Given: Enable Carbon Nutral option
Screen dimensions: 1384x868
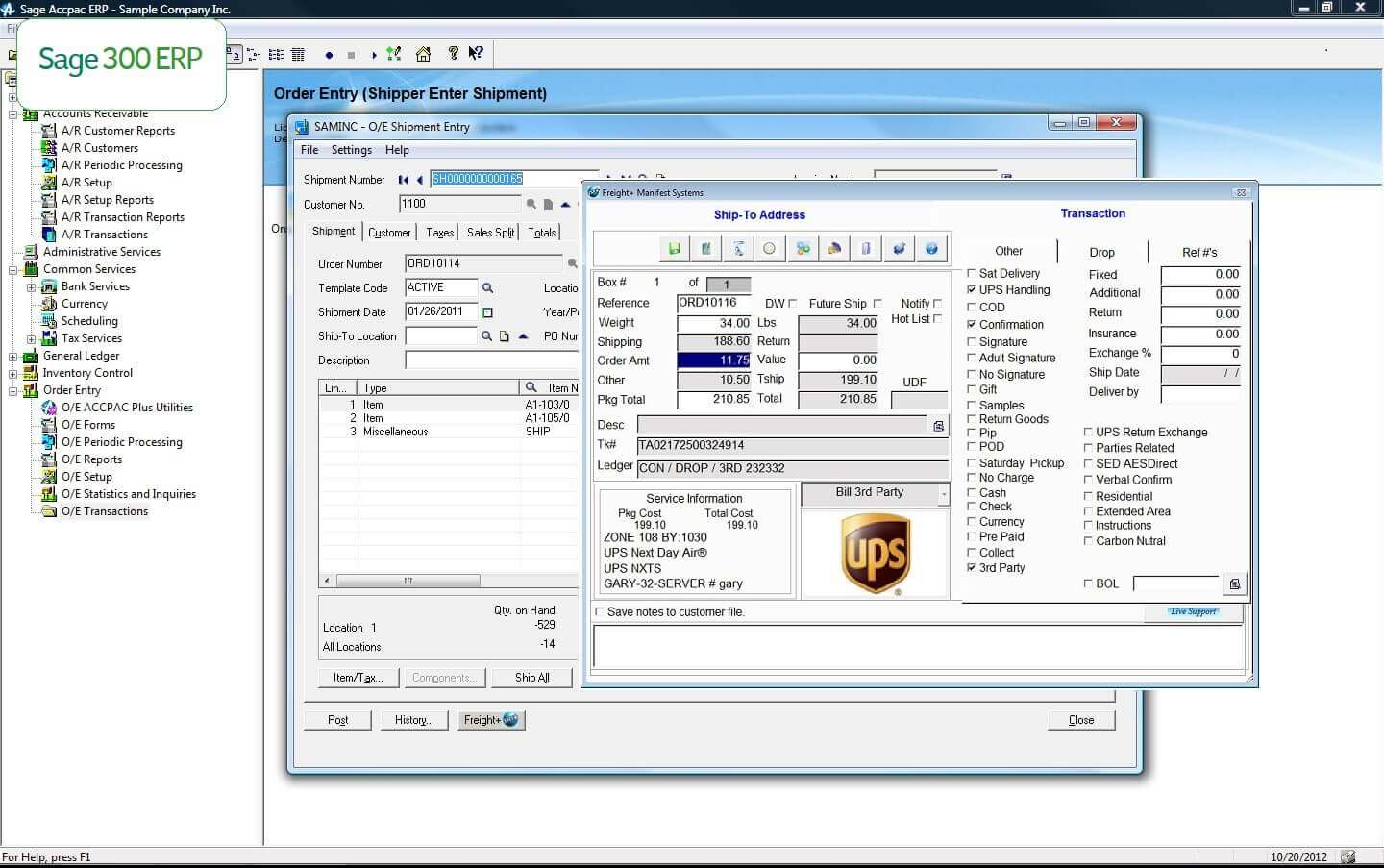Looking at the screenshot, I should tap(1088, 541).
